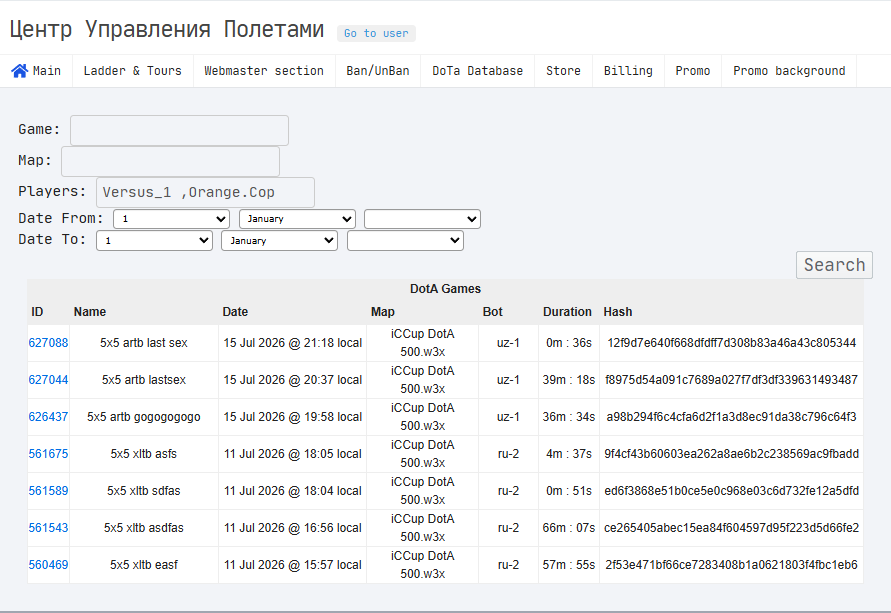Open the Promo menu item

point(693,71)
